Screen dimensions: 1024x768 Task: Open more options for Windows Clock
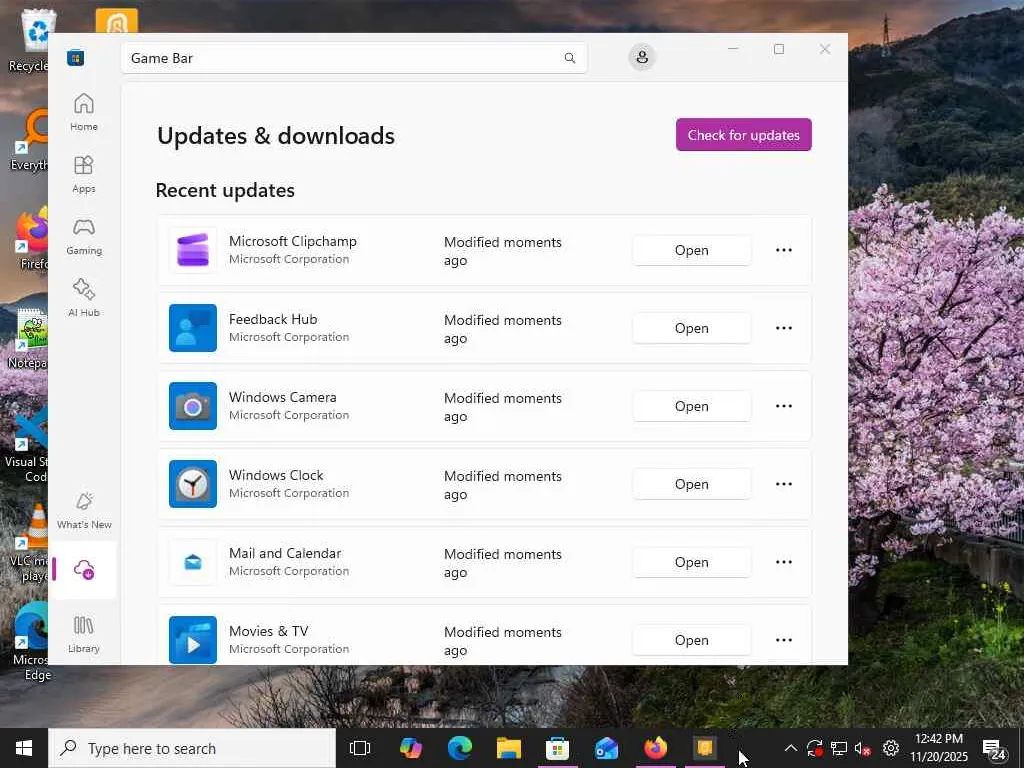[x=784, y=484]
